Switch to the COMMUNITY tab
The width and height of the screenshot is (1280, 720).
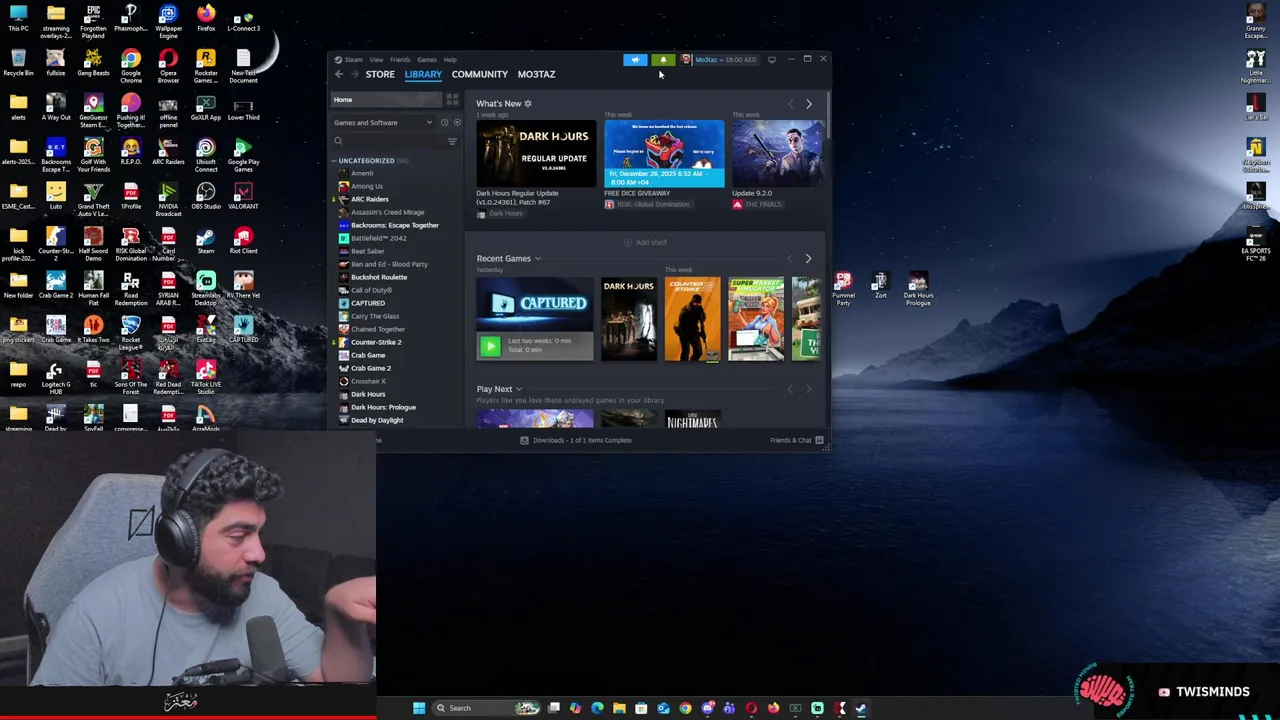[x=480, y=74]
